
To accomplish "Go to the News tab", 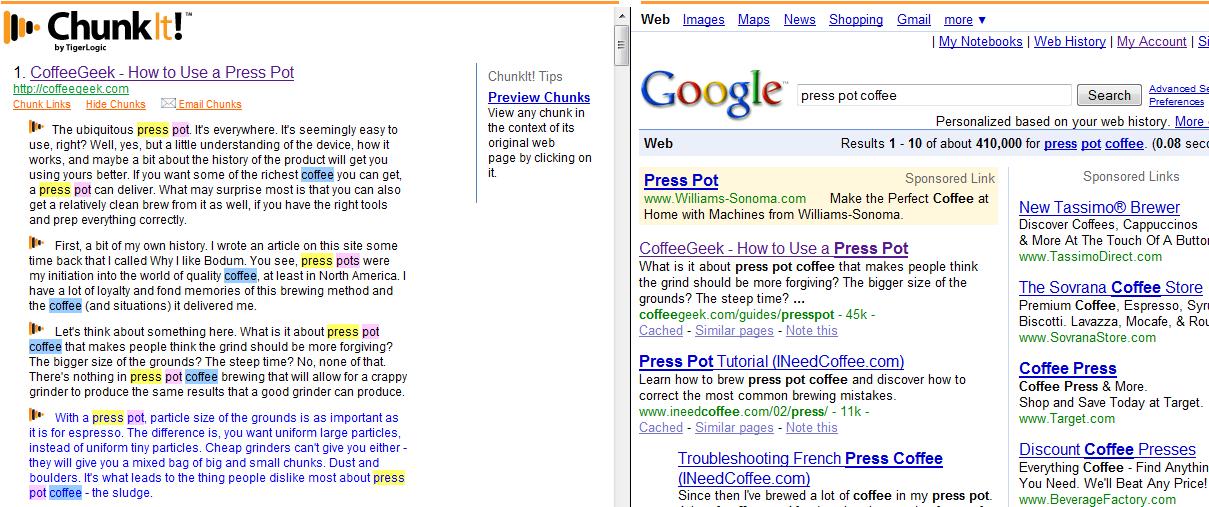I will pos(799,19).
